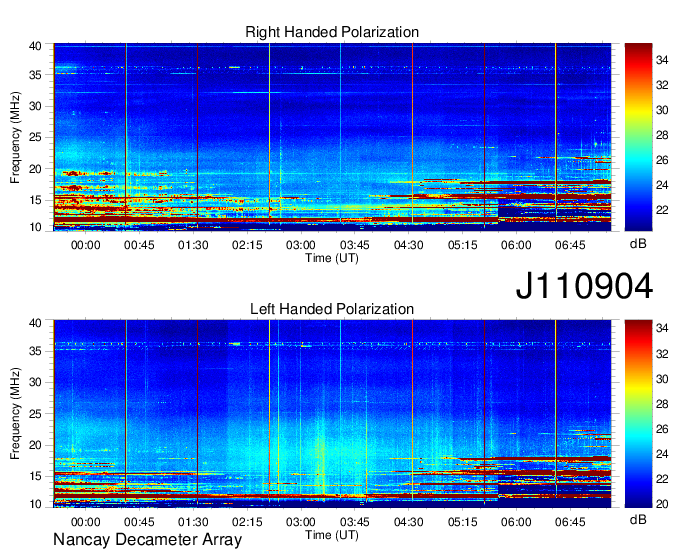This screenshot has width=680, height=552.
Task: Click the 22 dB label on upper colorbar
Action: pyautogui.click(x=662, y=210)
